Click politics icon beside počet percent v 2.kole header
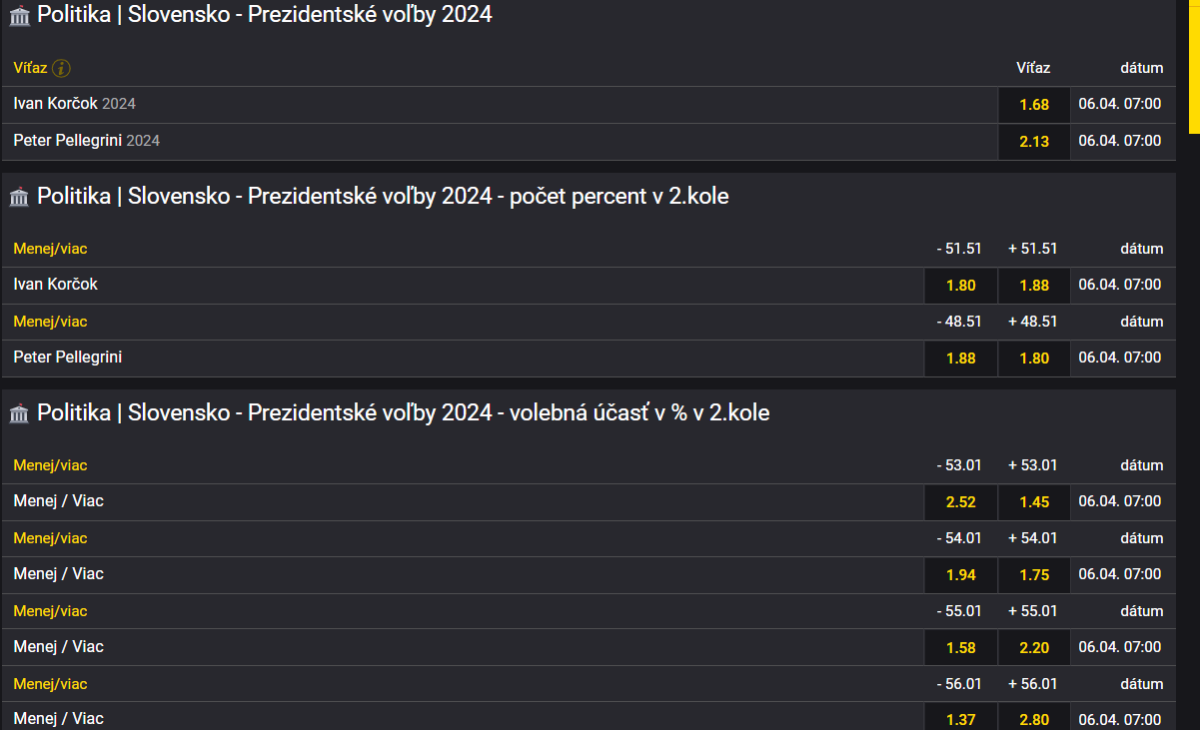 pyautogui.click(x=19, y=197)
